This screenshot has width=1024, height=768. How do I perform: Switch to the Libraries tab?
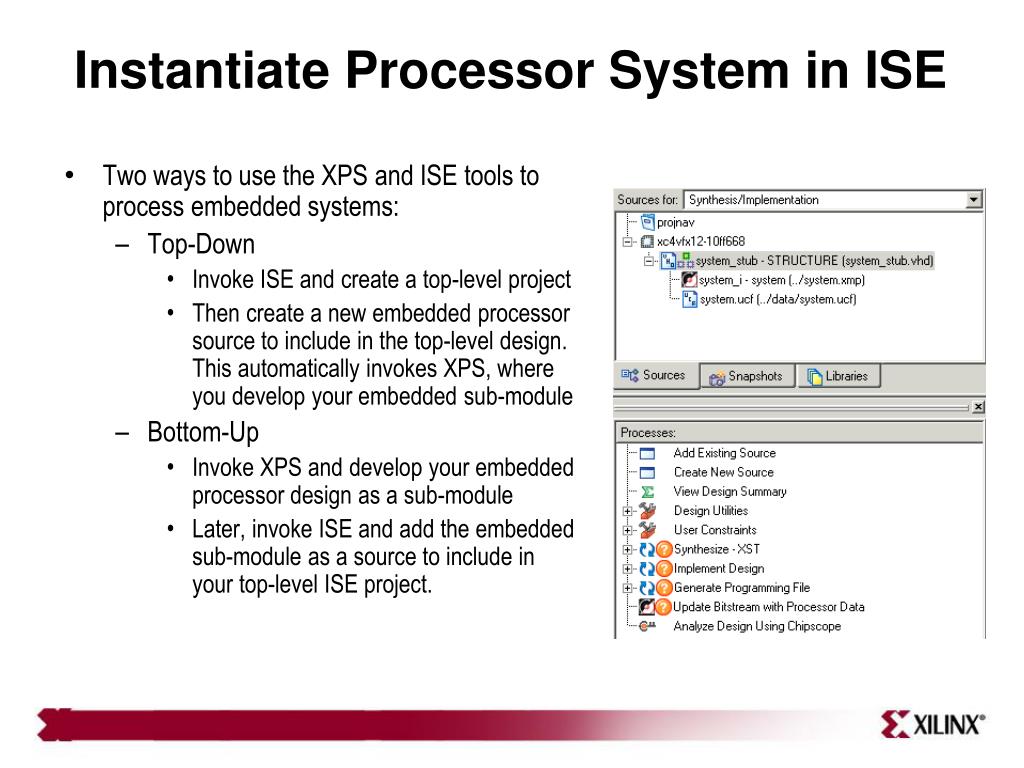pyautogui.click(x=839, y=376)
